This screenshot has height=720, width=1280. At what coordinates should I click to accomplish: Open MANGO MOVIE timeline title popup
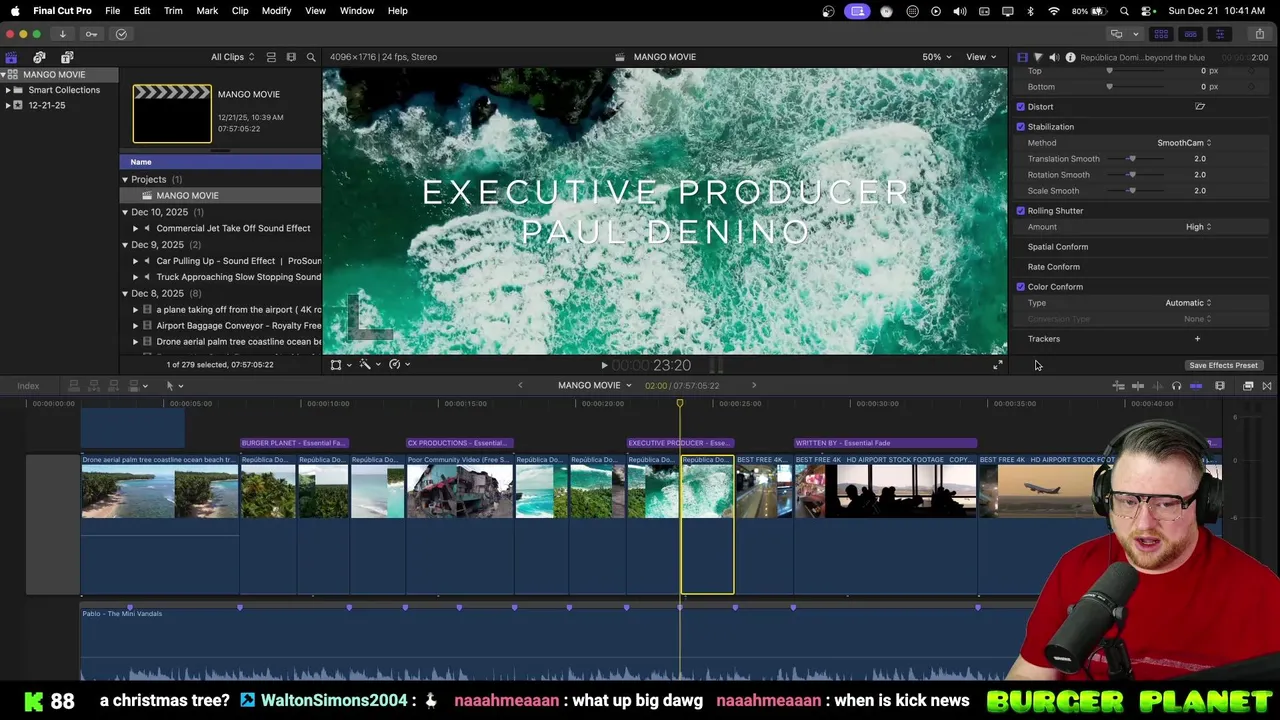pos(595,386)
